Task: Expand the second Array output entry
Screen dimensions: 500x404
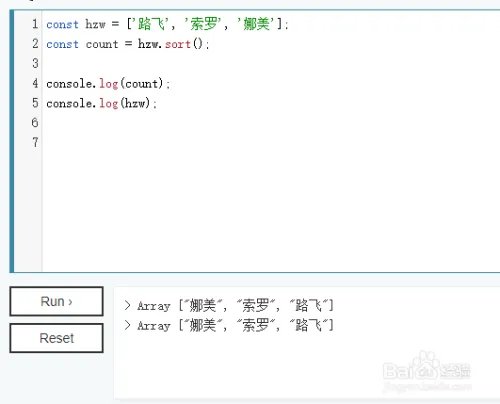Action: click(x=127, y=325)
